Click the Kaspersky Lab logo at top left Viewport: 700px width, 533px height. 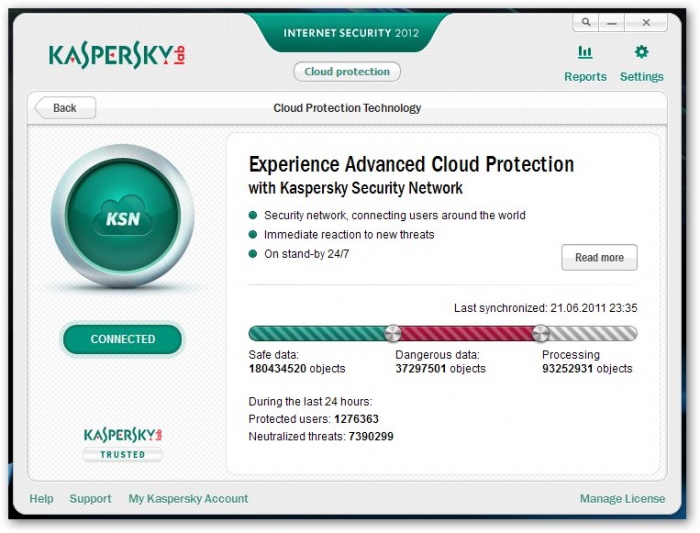(x=118, y=56)
